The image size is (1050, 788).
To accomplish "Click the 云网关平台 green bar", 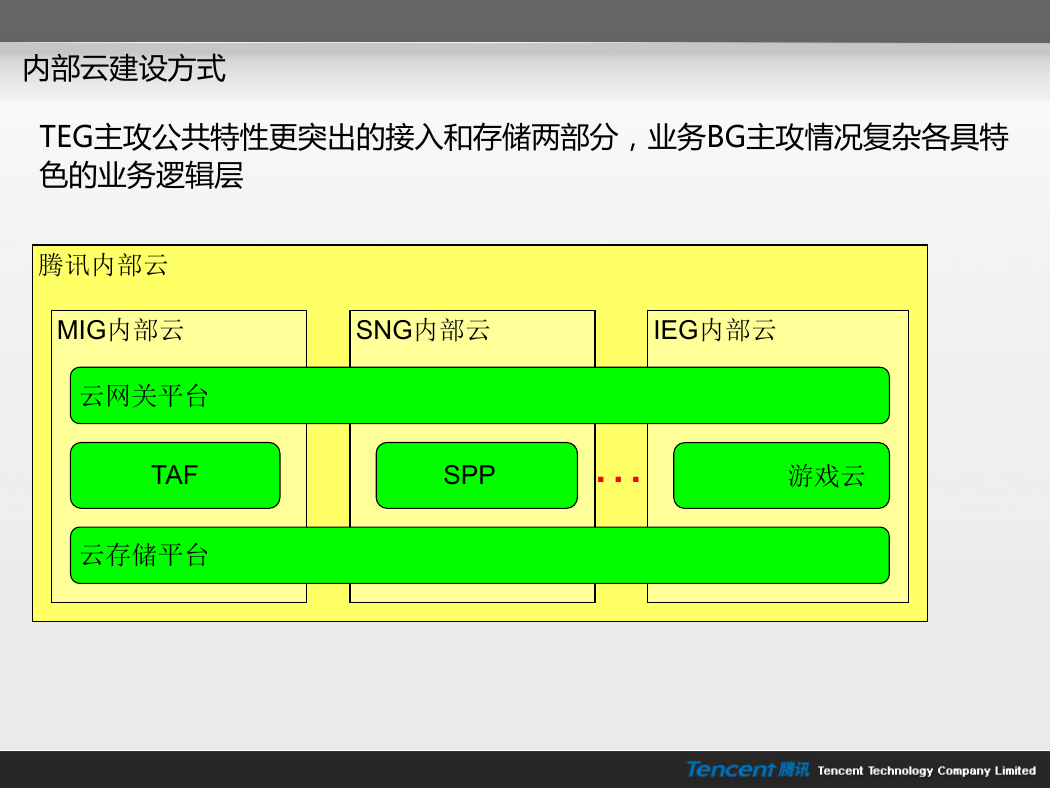I will 479,396.
